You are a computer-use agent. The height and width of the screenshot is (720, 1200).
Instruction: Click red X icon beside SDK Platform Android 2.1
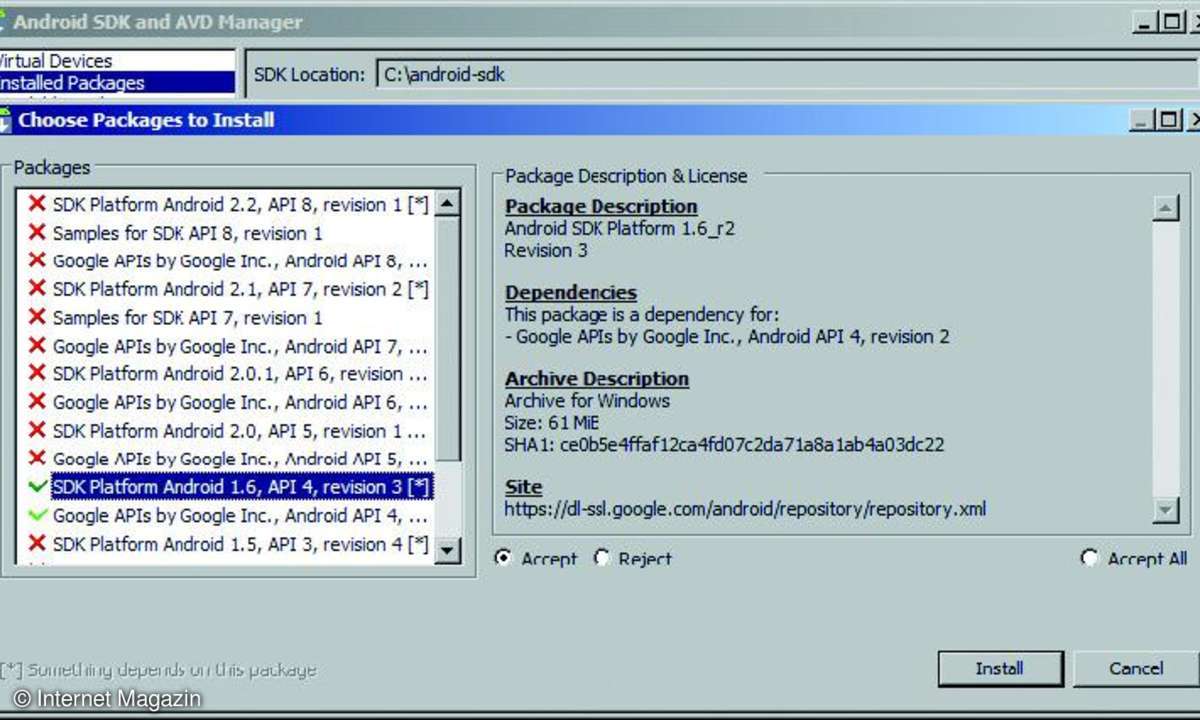37,288
